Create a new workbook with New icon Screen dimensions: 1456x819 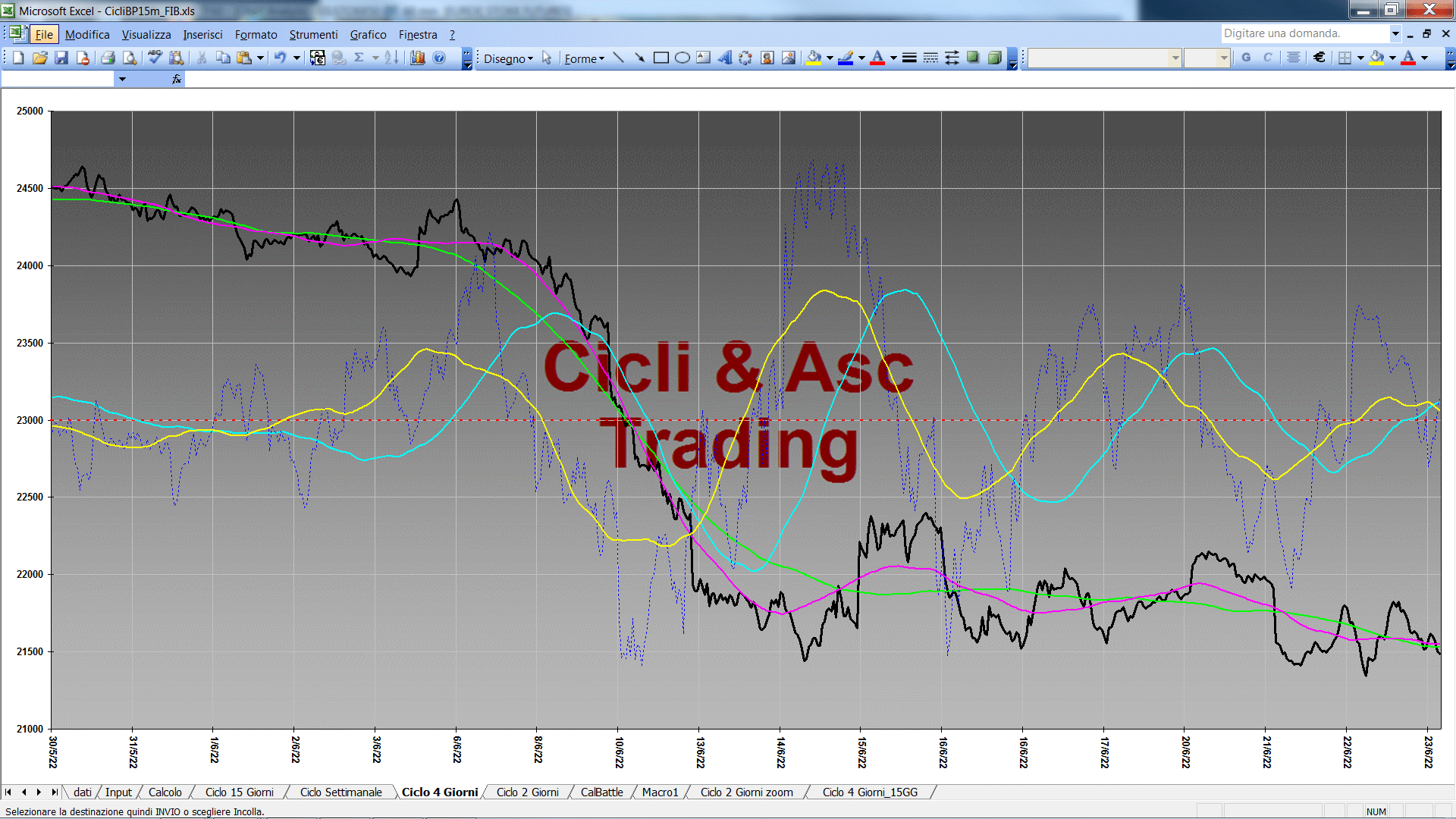[18, 58]
